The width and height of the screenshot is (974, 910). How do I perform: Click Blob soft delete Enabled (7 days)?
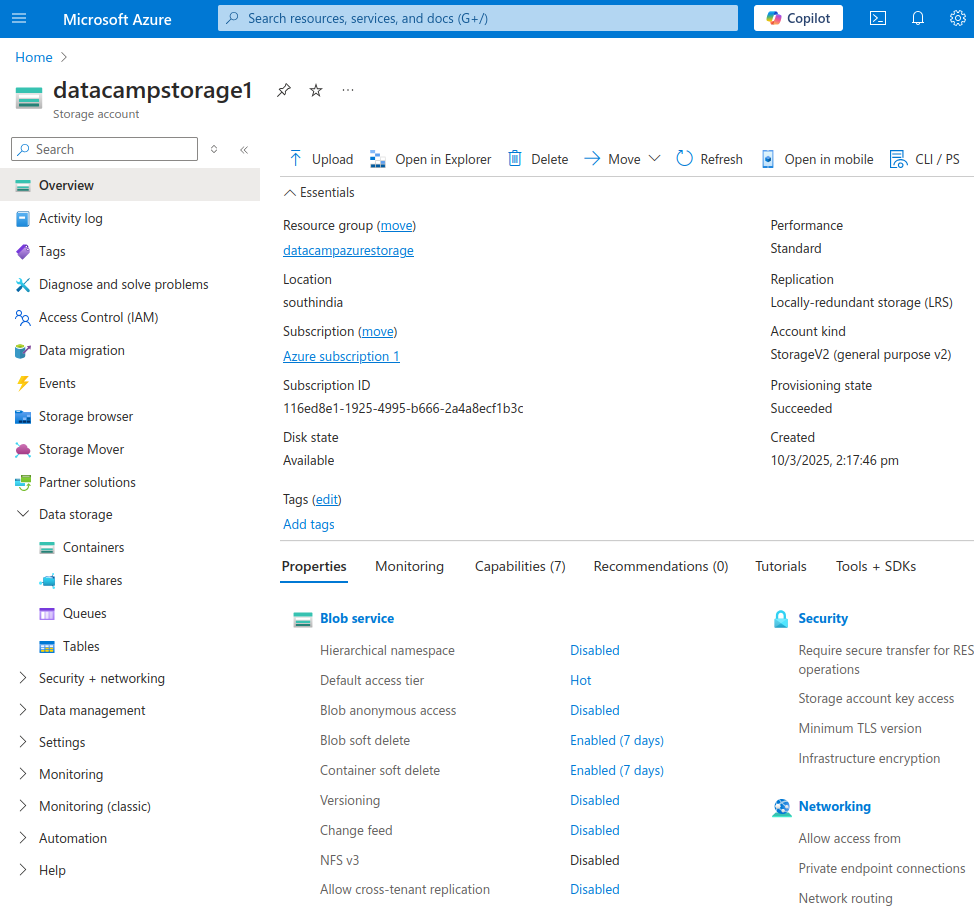pyautogui.click(x=617, y=740)
